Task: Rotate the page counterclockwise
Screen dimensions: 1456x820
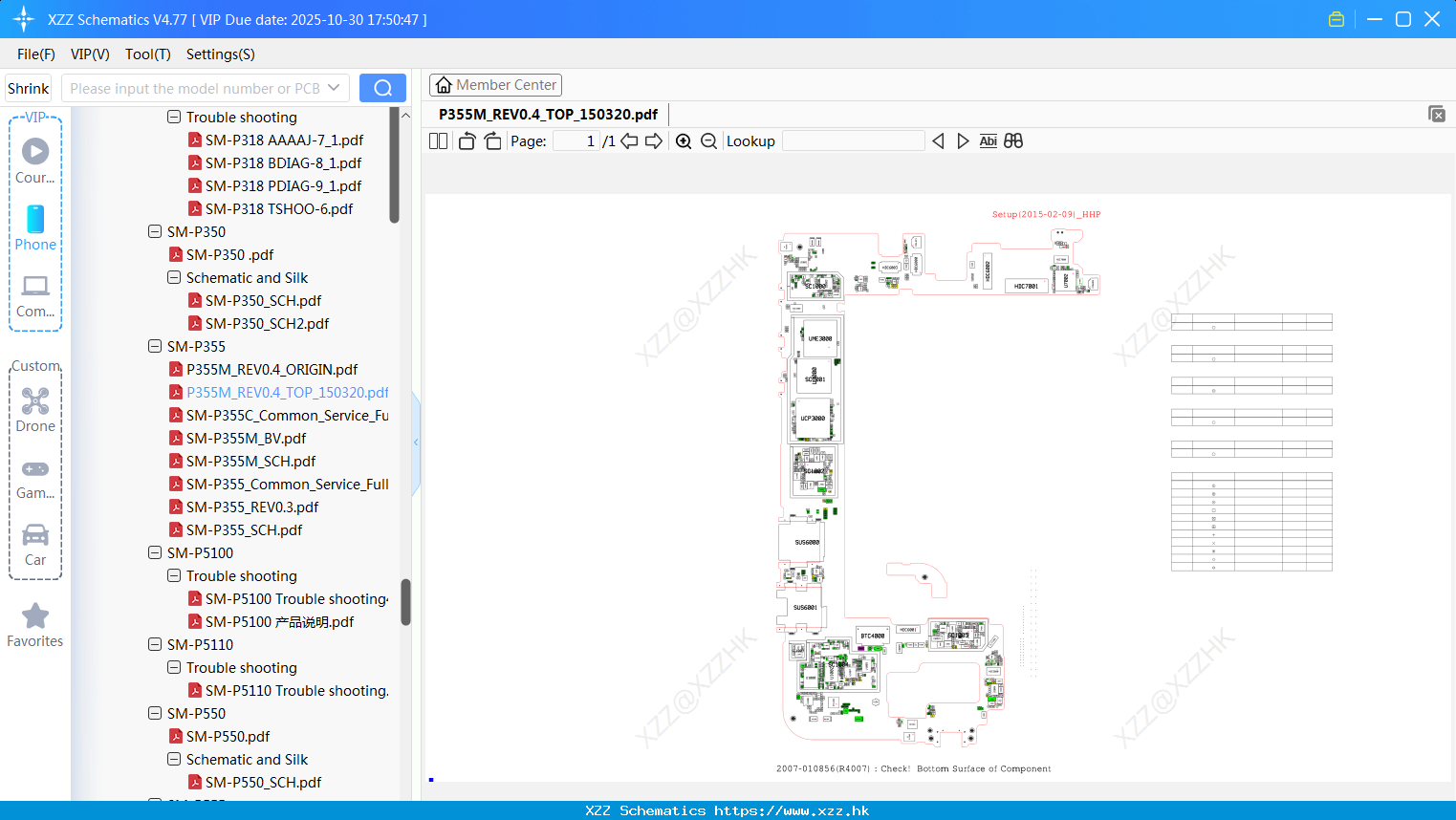Action: click(x=467, y=140)
